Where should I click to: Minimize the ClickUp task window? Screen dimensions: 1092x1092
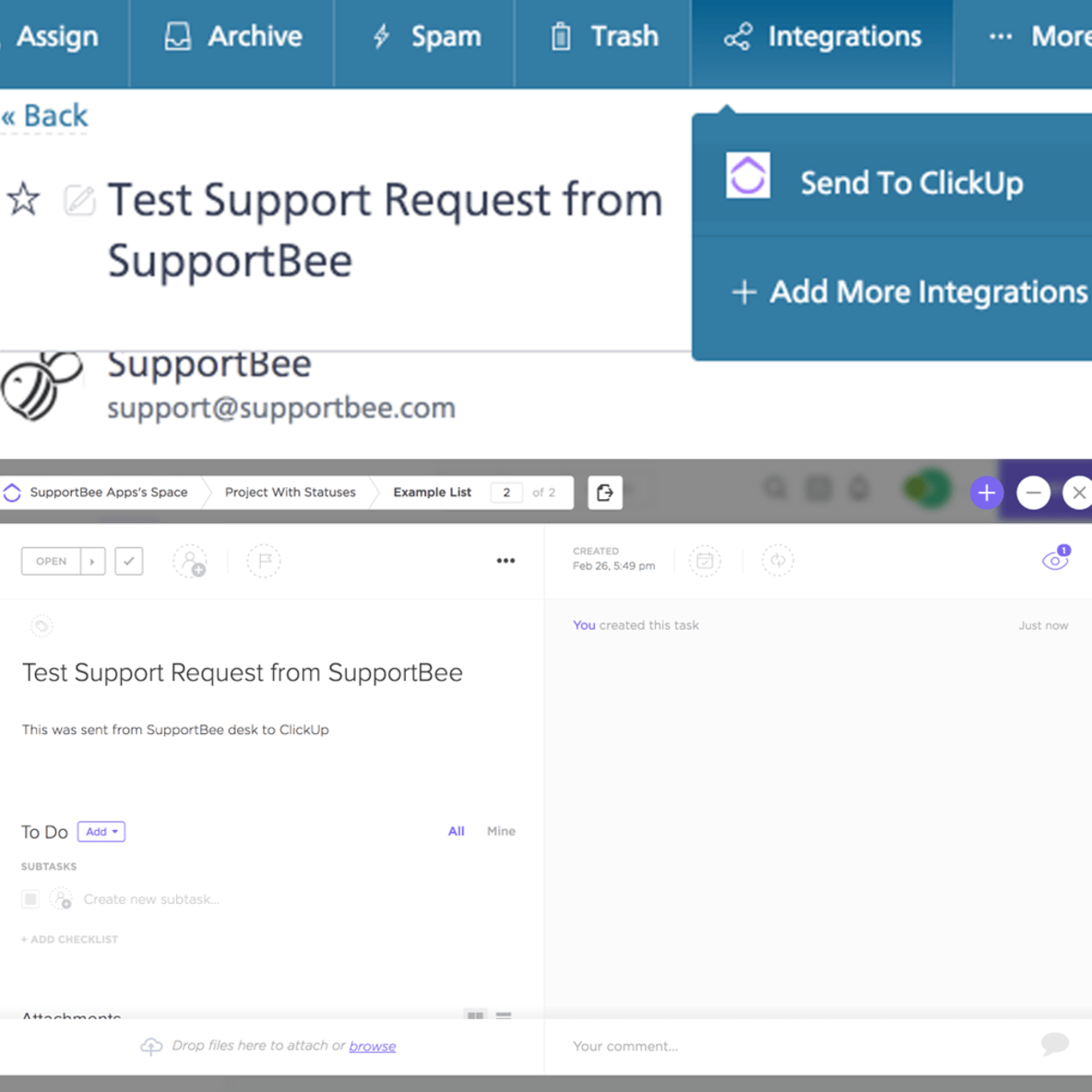click(x=1033, y=493)
